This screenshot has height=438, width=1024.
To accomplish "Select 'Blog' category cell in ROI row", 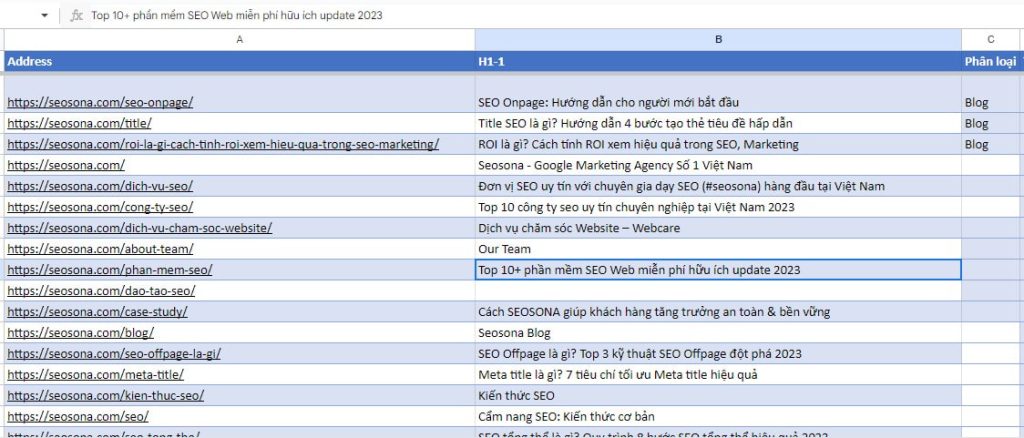I will 990,144.
